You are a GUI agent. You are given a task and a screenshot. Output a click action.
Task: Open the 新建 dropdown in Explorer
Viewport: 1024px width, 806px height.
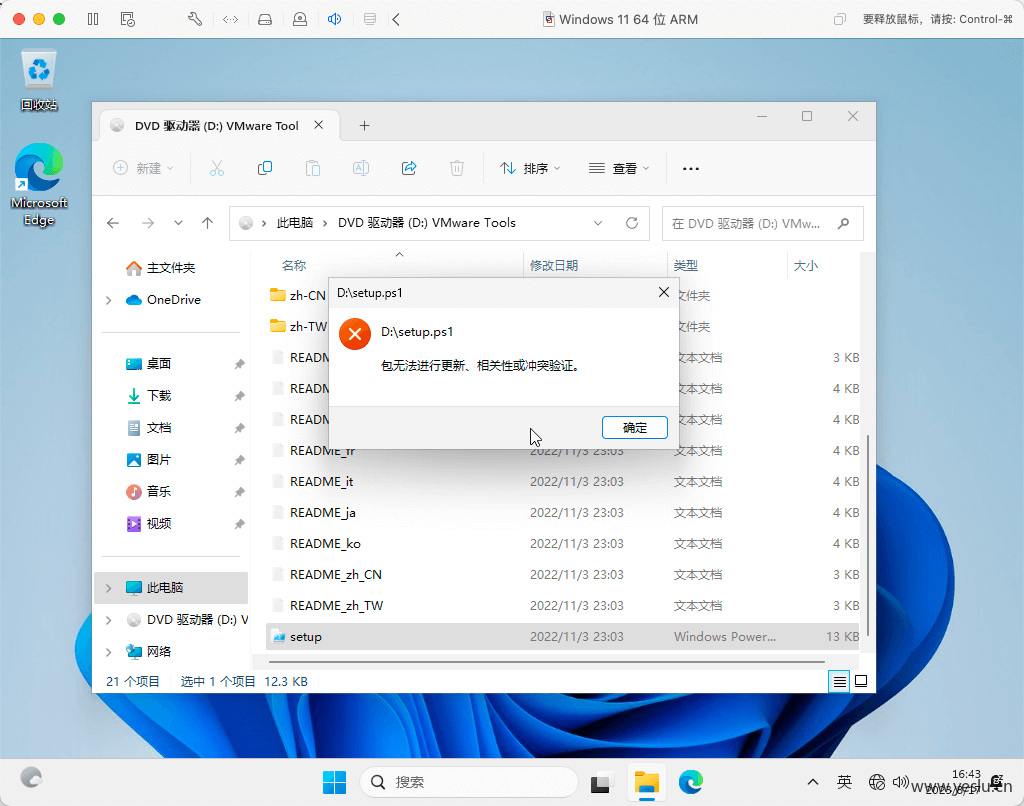click(x=144, y=169)
